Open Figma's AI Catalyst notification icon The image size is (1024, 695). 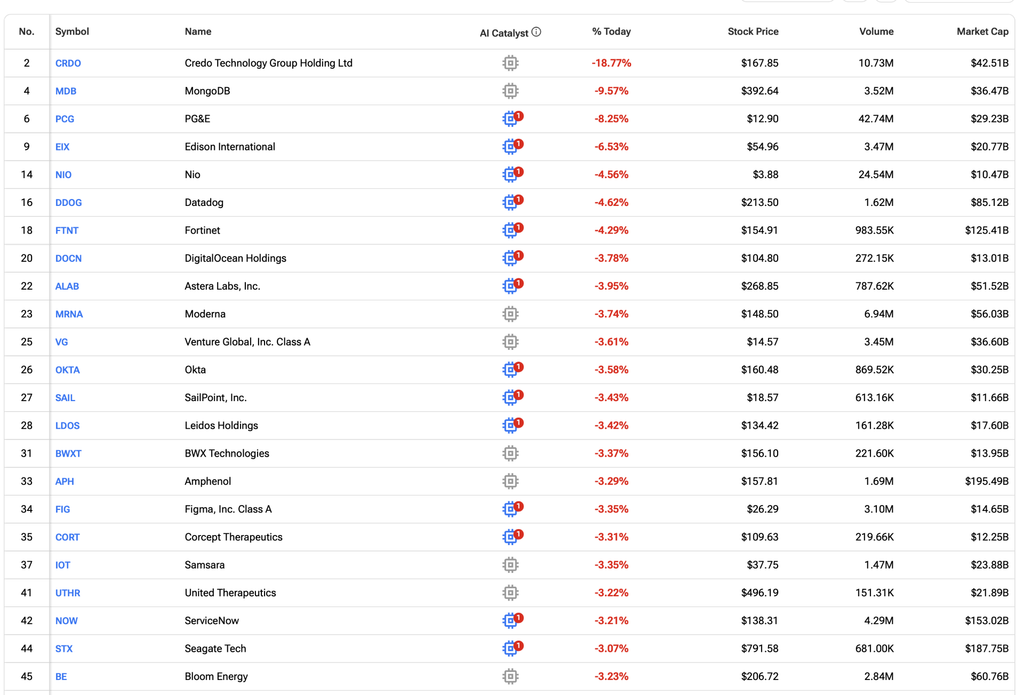tap(513, 508)
